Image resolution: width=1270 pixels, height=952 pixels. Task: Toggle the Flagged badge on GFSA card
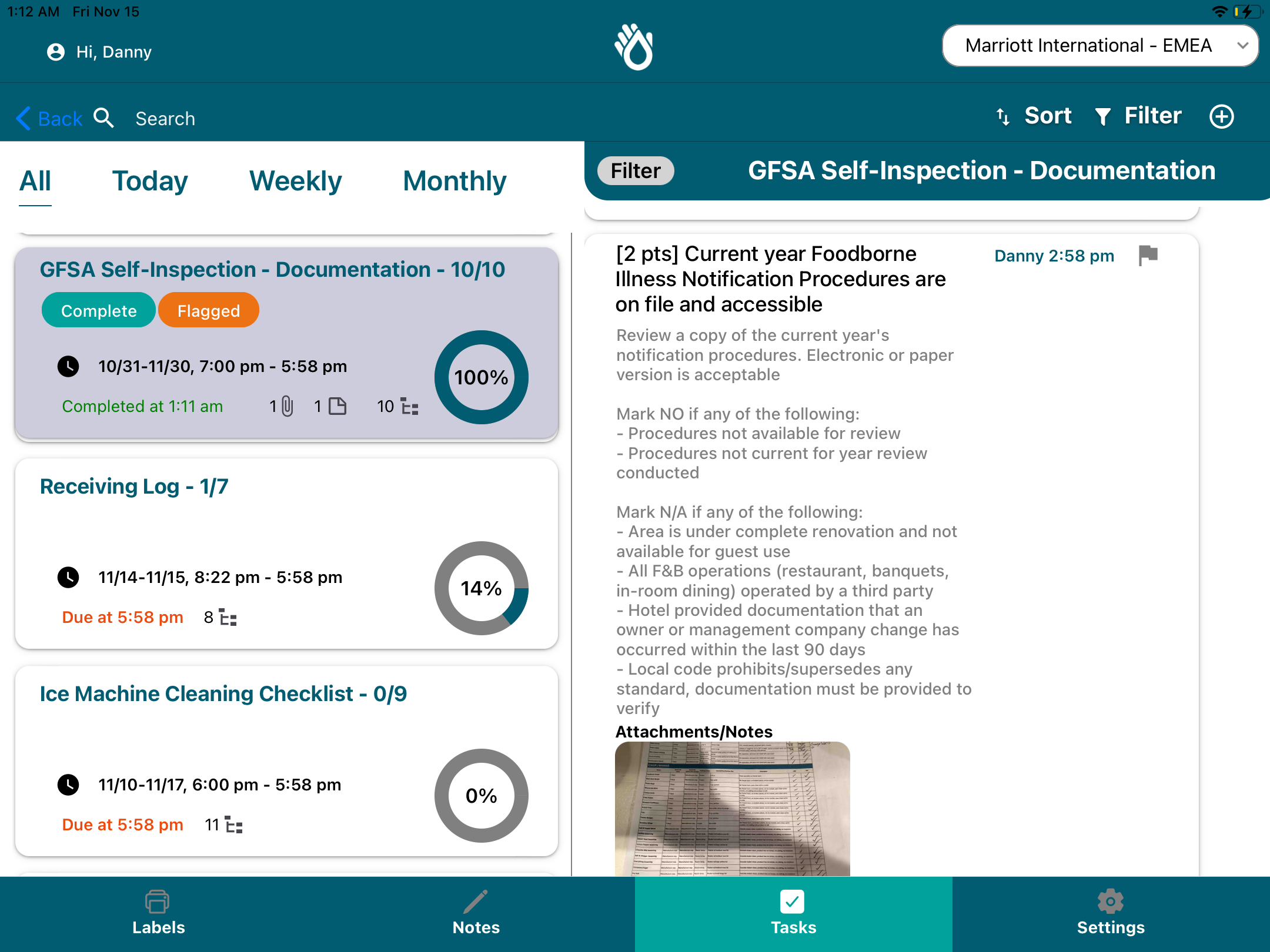click(208, 310)
